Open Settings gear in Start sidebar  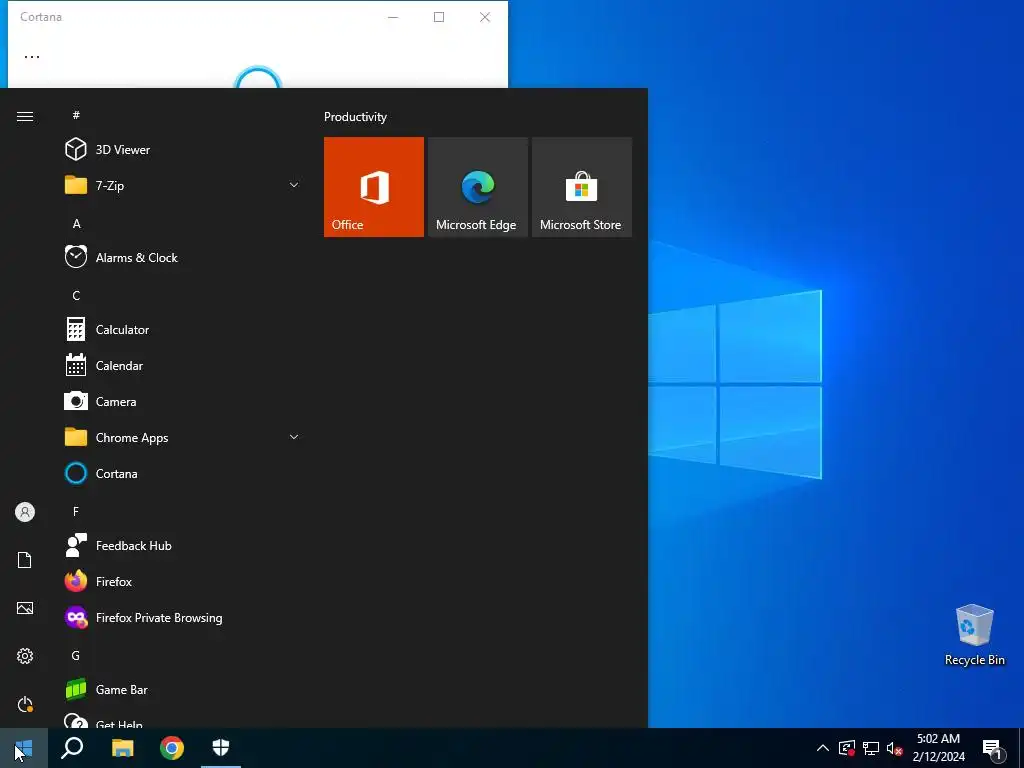point(25,656)
